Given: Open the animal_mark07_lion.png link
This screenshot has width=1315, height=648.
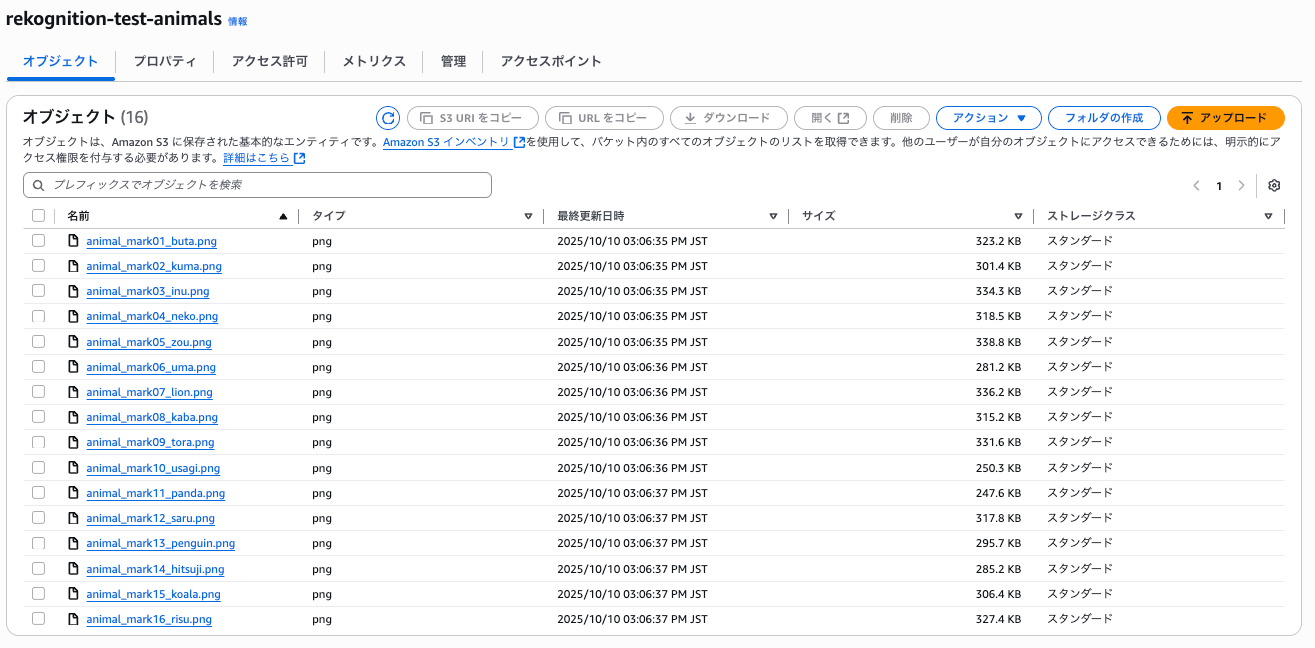Looking at the screenshot, I should coord(149,392).
